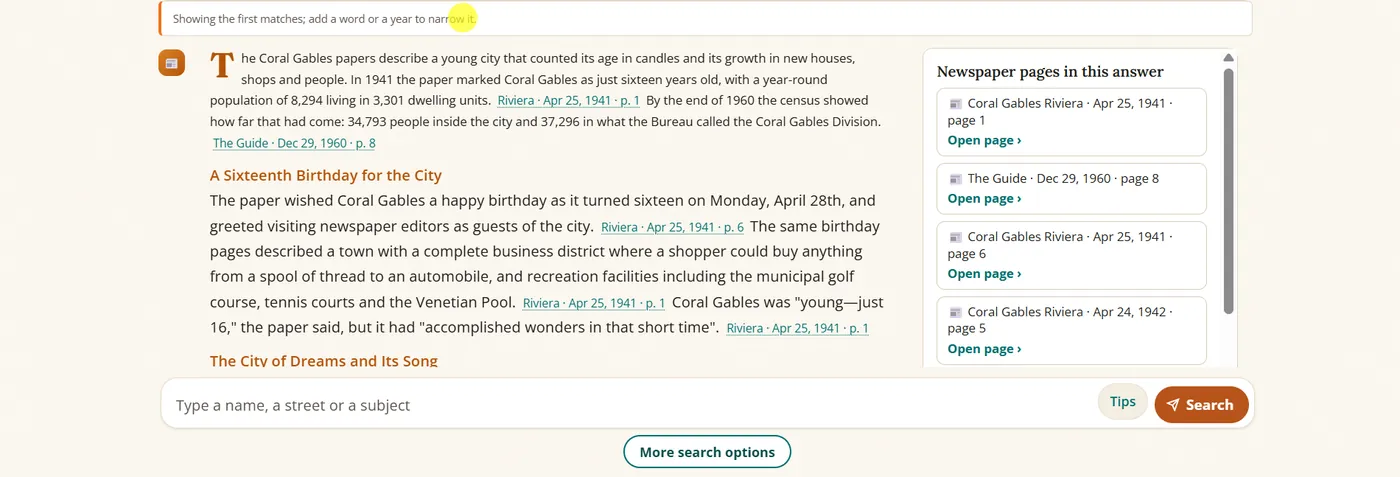Open page for The Guide Dec 29, 1960 page 8

click(x=984, y=198)
